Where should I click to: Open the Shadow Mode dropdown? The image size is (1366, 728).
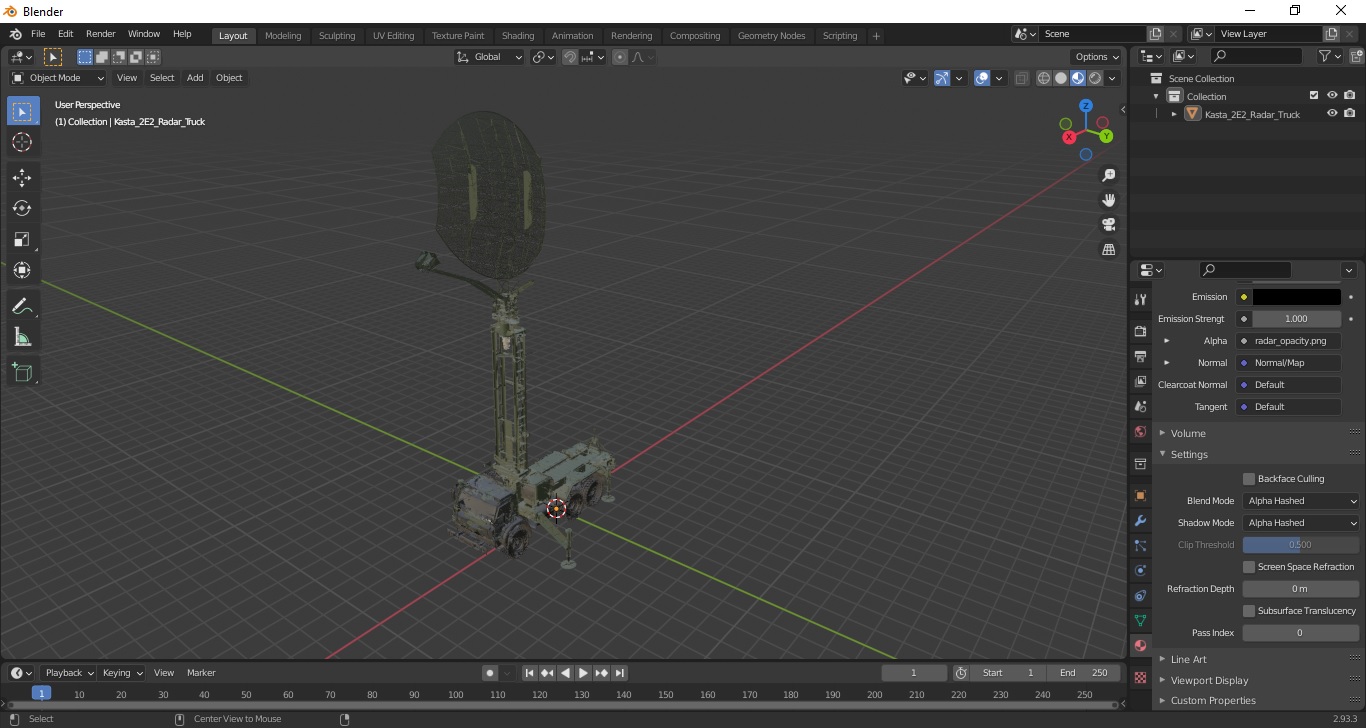(1301, 523)
